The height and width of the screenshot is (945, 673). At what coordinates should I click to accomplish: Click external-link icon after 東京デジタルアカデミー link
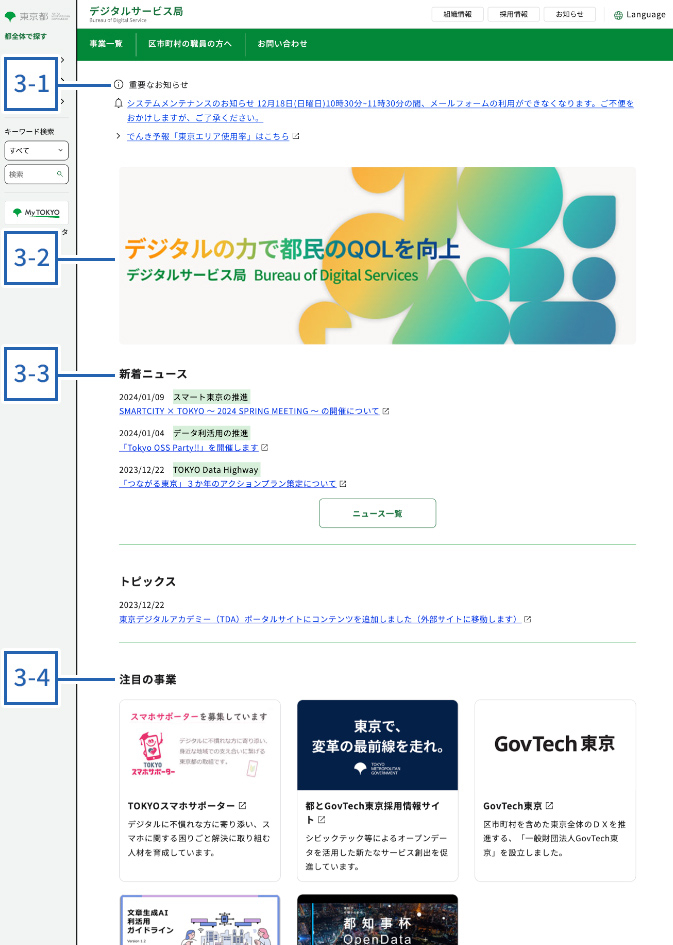528,620
